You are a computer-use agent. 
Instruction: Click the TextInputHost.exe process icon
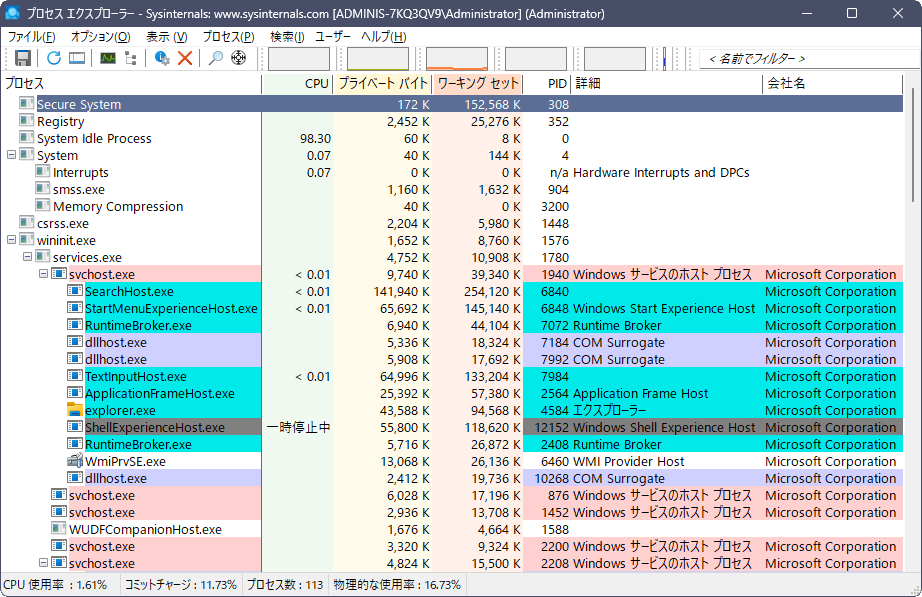(x=75, y=376)
